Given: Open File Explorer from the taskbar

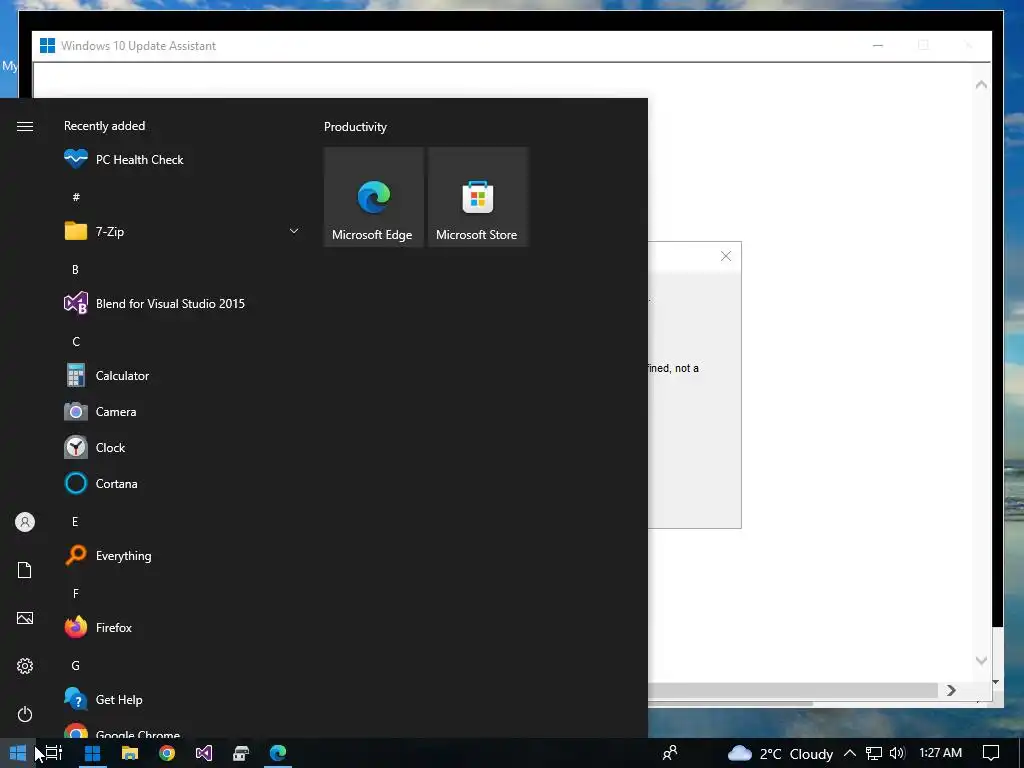Looking at the screenshot, I should click(130, 753).
